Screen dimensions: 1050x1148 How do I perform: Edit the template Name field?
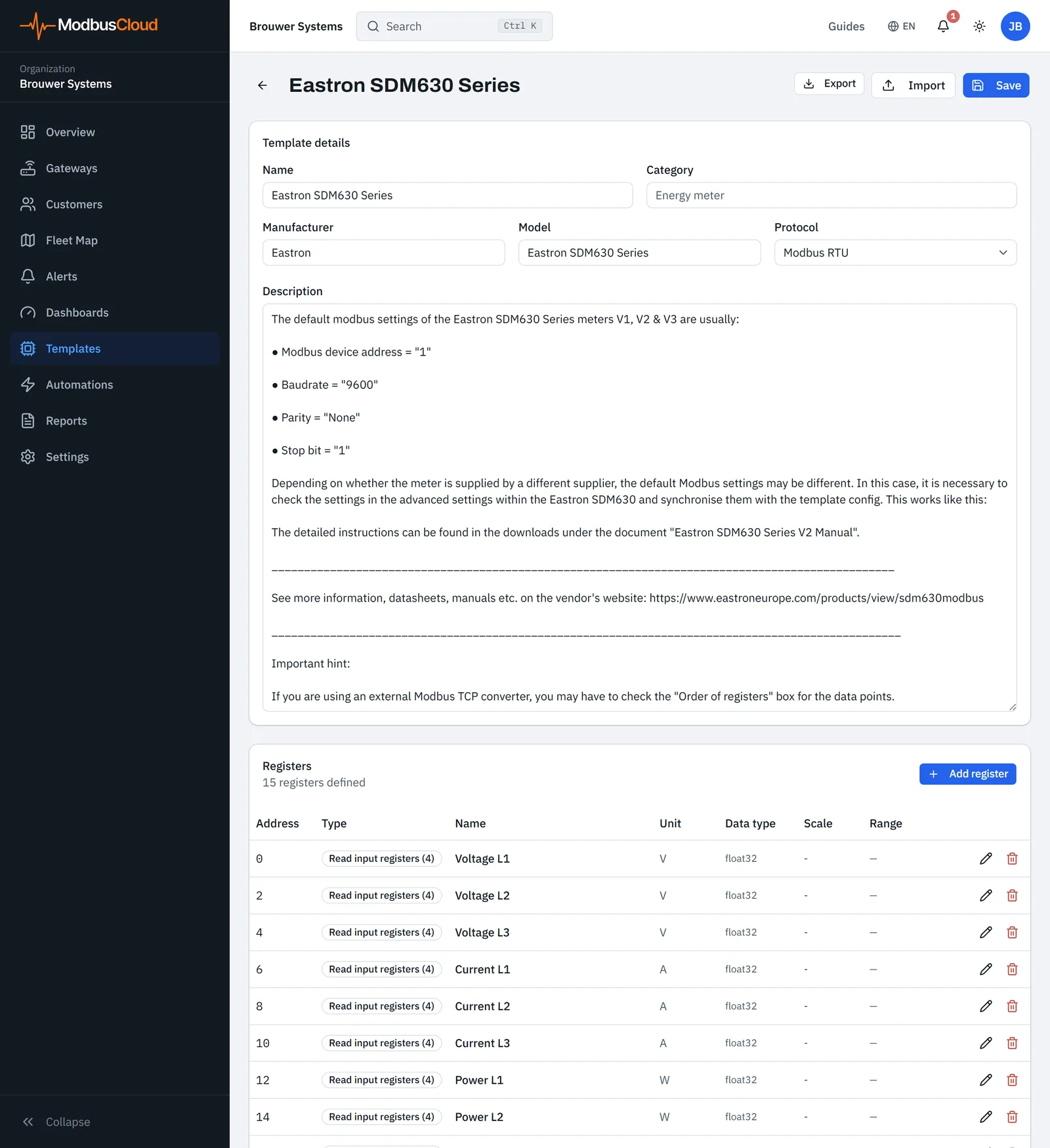(x=448, y=195)
